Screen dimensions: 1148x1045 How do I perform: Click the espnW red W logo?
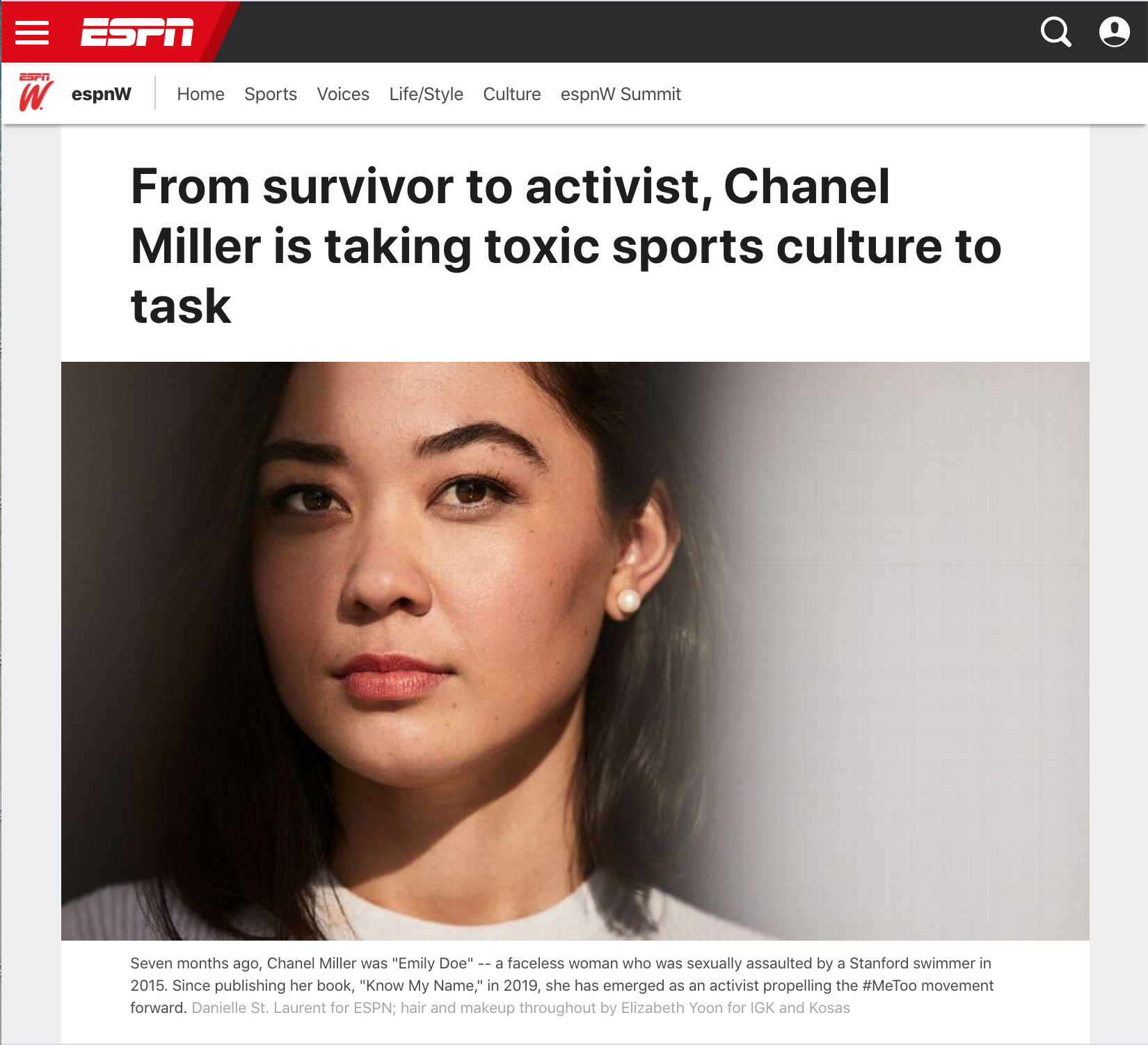[35, 92]
